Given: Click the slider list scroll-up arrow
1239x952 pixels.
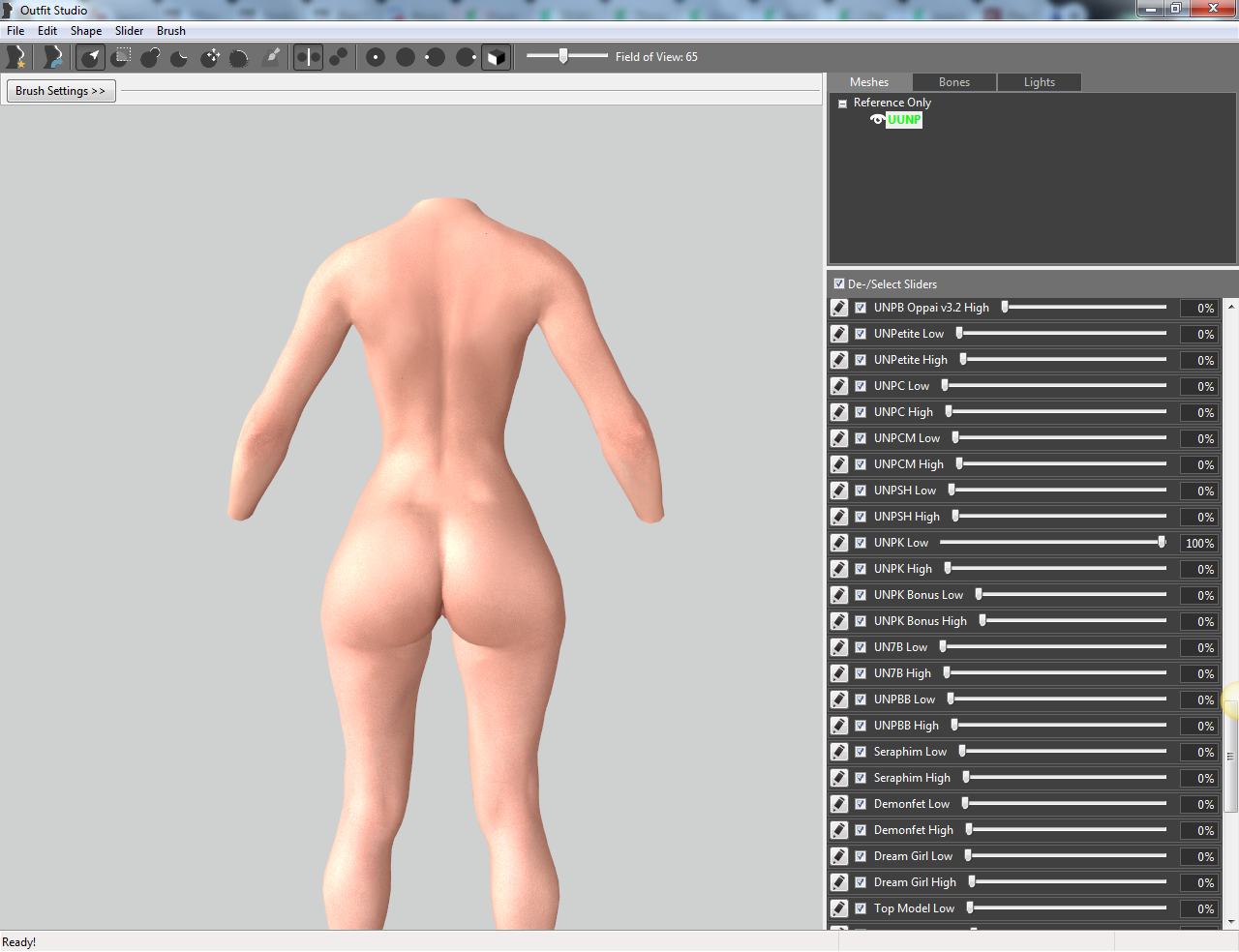Looking at the screenshot, I should tap(1231, 307).
